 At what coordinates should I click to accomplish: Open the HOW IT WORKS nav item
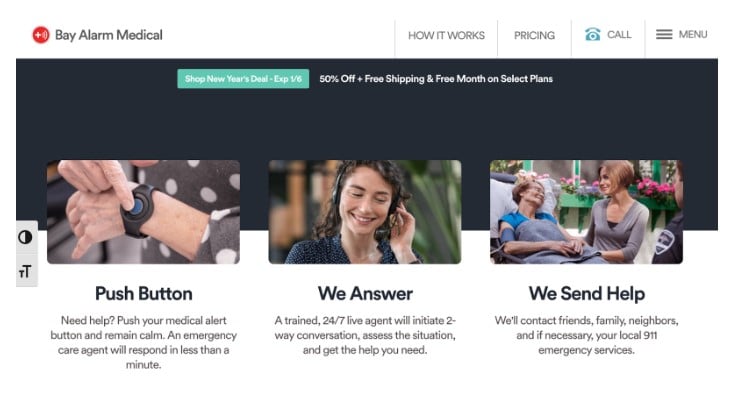(x=446, y=35)
